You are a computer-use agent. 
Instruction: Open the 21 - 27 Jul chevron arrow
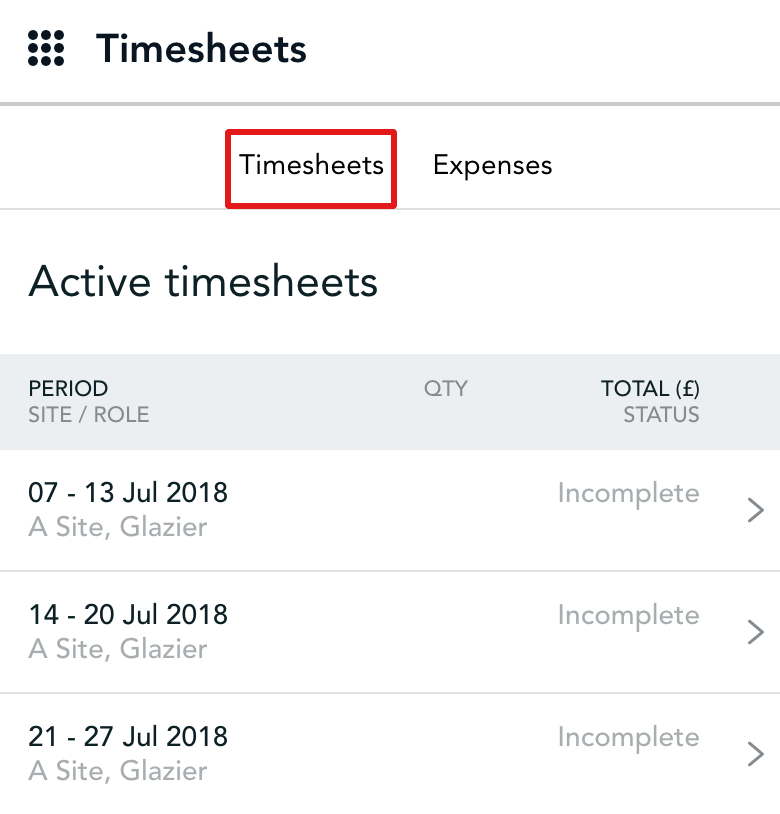[x=757, y=753]
